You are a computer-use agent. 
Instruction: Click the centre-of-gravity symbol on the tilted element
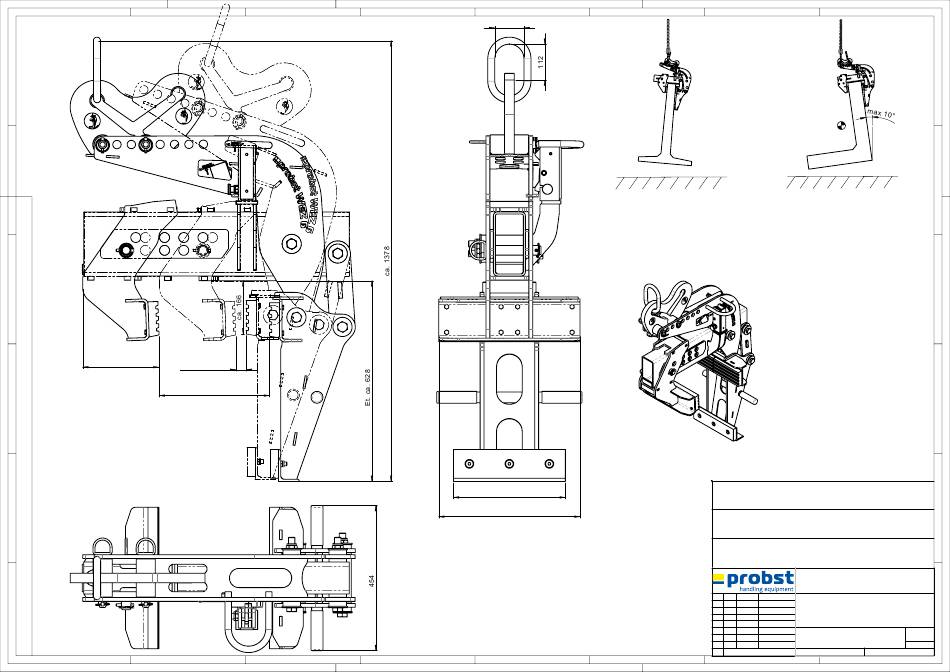(x=841, y=125)
